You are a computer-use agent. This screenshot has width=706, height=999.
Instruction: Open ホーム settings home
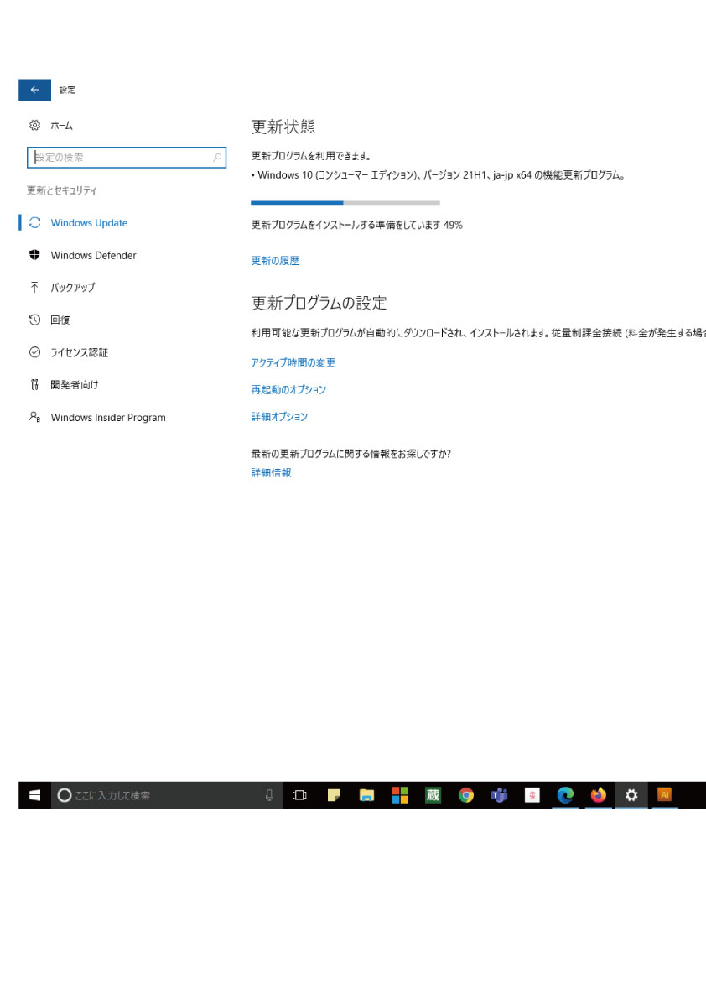51,126
